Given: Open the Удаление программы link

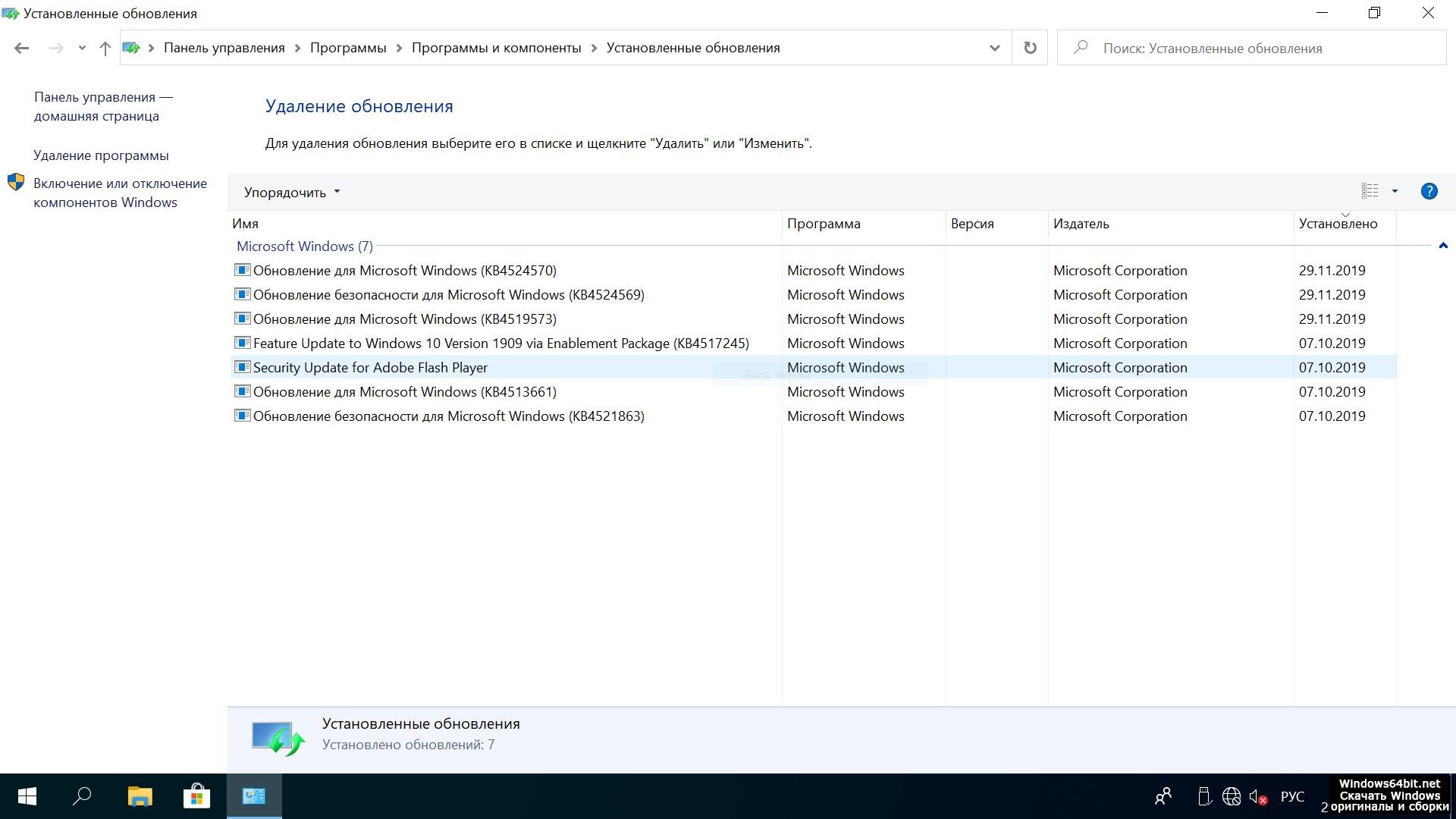Looking at the screenshot, I should 101,155.
